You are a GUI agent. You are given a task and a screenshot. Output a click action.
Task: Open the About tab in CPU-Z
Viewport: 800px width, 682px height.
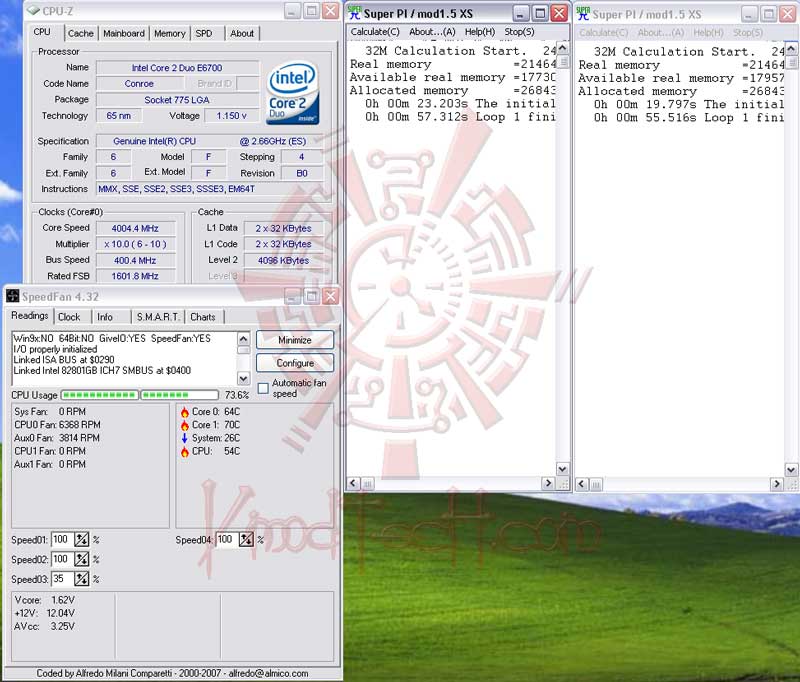tap(242, 34)
